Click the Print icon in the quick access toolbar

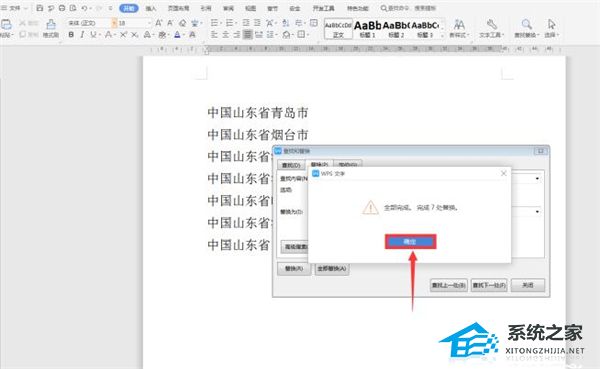62,8
